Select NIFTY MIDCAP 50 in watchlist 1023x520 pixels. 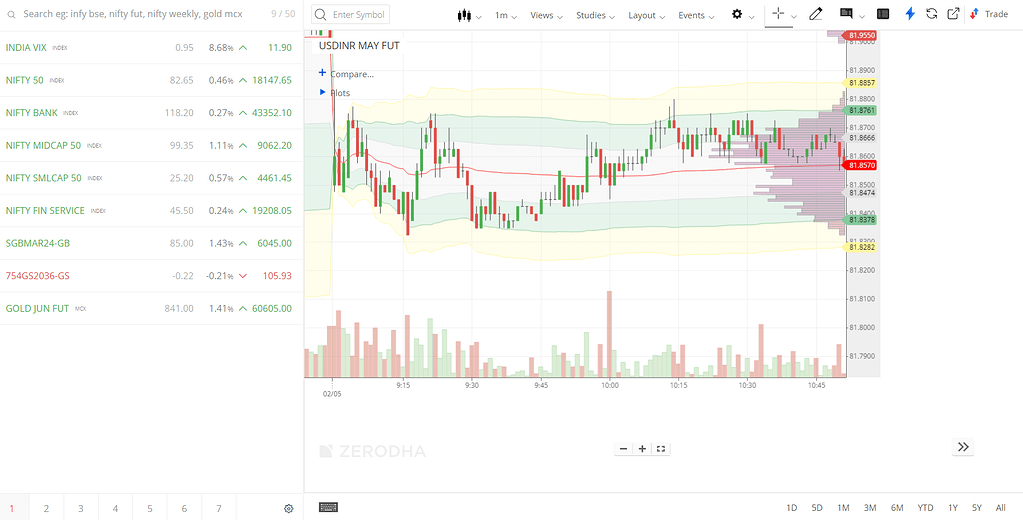pos(151,145)
